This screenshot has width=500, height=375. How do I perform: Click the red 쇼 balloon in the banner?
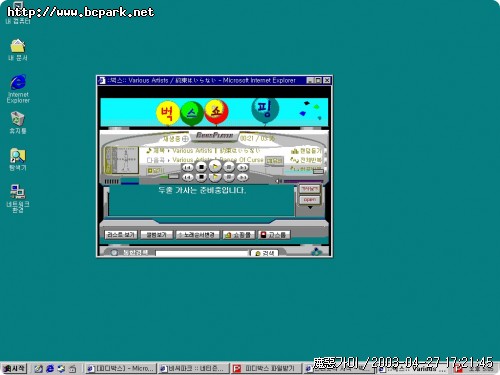(216, 112)
